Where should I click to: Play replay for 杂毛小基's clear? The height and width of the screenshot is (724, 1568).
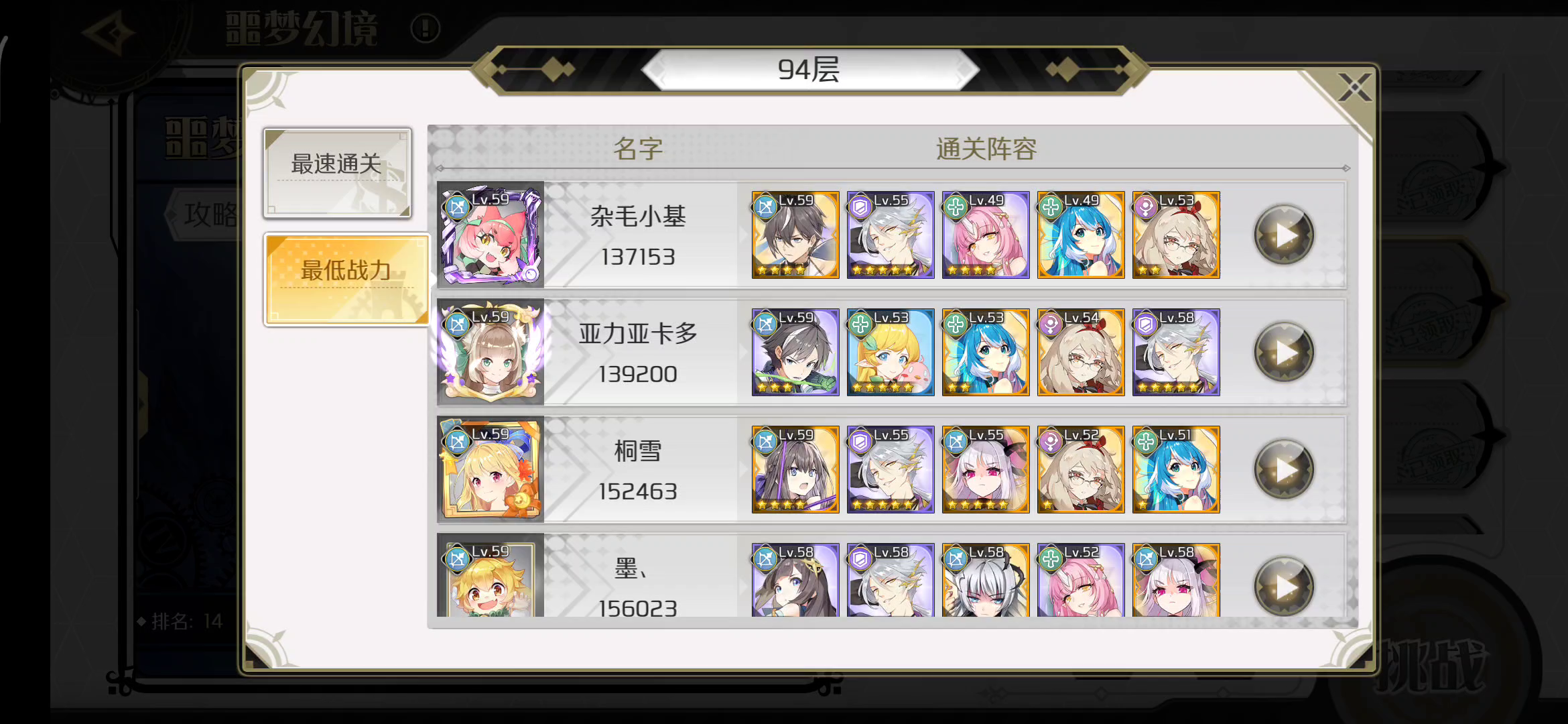tap(1284, 235)
